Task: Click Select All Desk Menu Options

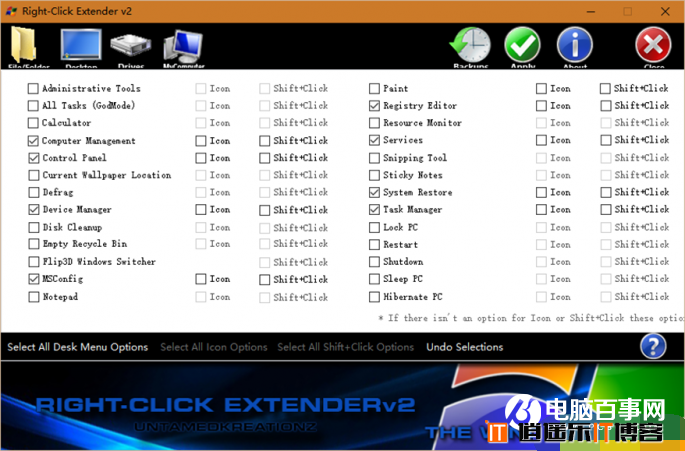Action: (x=78, y=347)
